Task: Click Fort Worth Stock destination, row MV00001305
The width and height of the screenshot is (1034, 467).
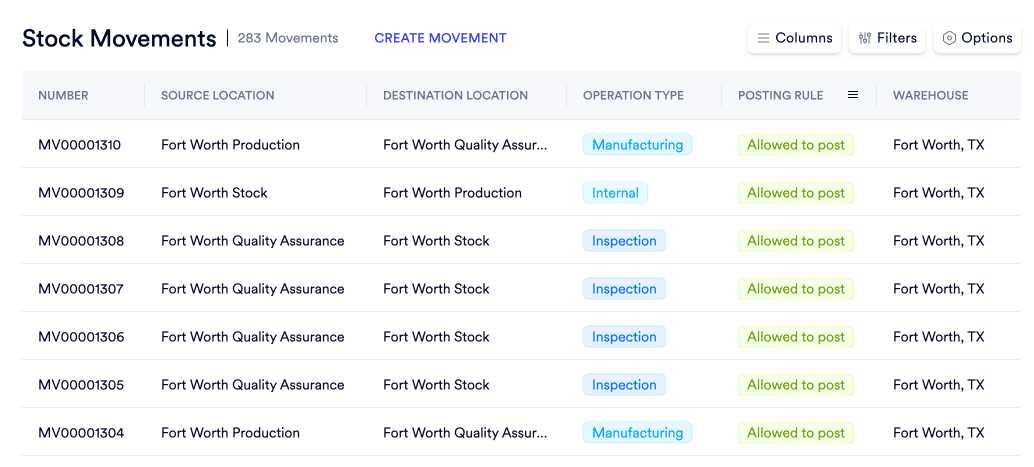Action: tap(437, 385)
